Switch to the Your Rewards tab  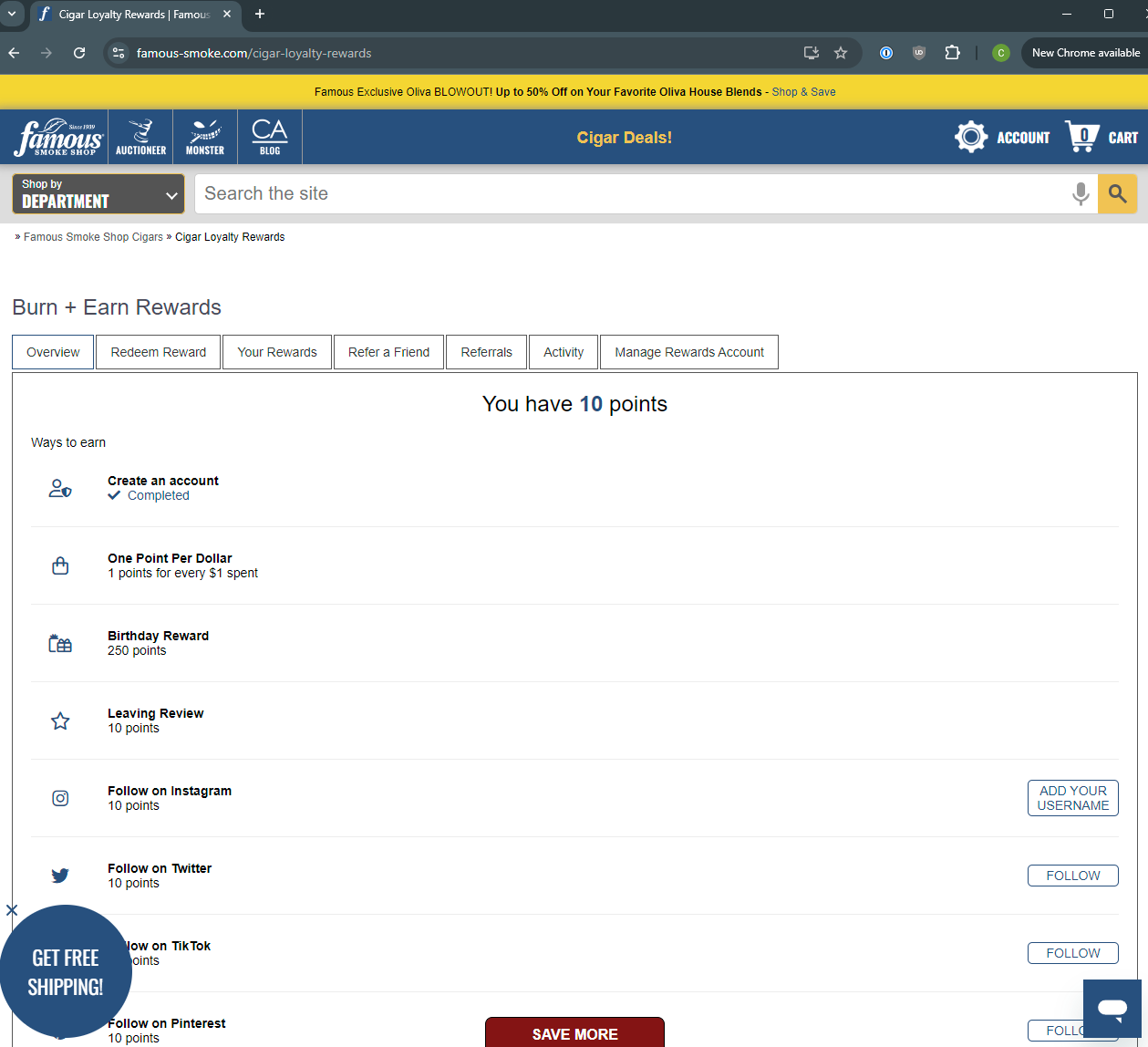(x=277, y=352)
